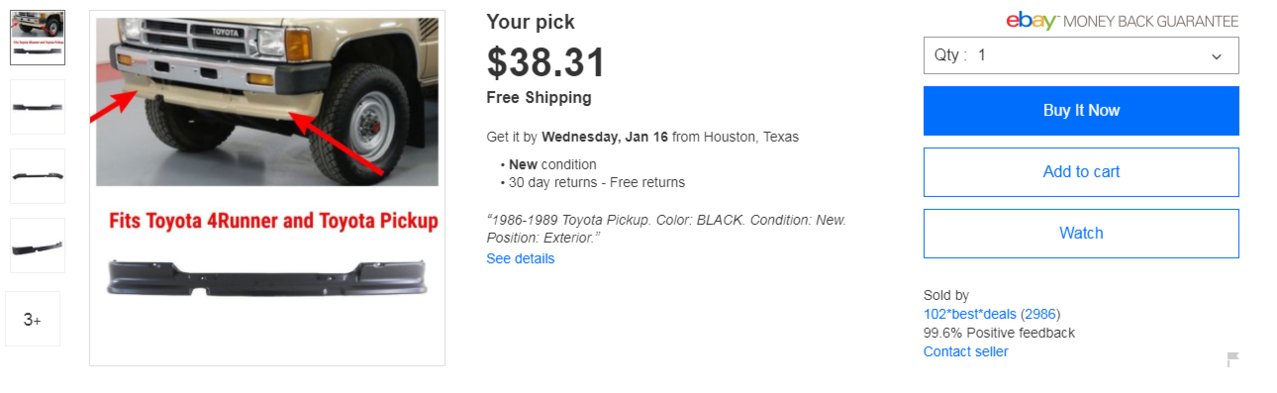Screen dimensions: 1277x393
Task: Select the fourth angled valance thumbnail
Action: 37,245
